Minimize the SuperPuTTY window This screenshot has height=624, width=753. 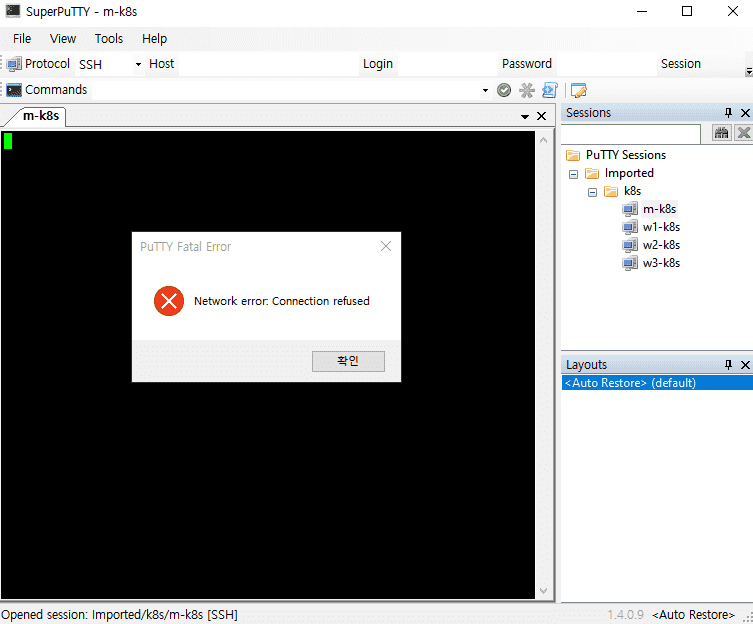point(642,11)
